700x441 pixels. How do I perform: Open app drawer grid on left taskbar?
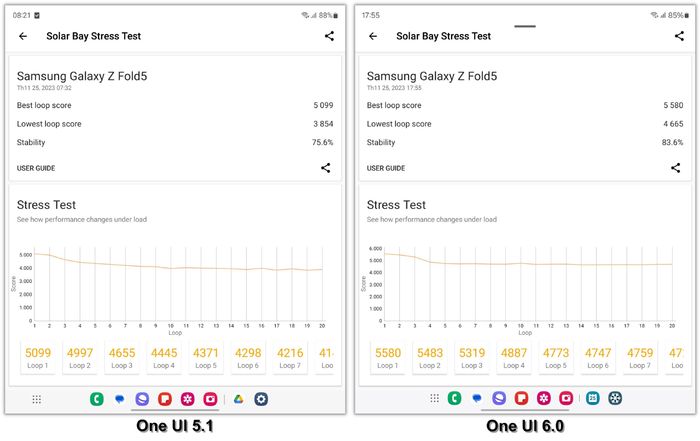click(x=37, y=399)
